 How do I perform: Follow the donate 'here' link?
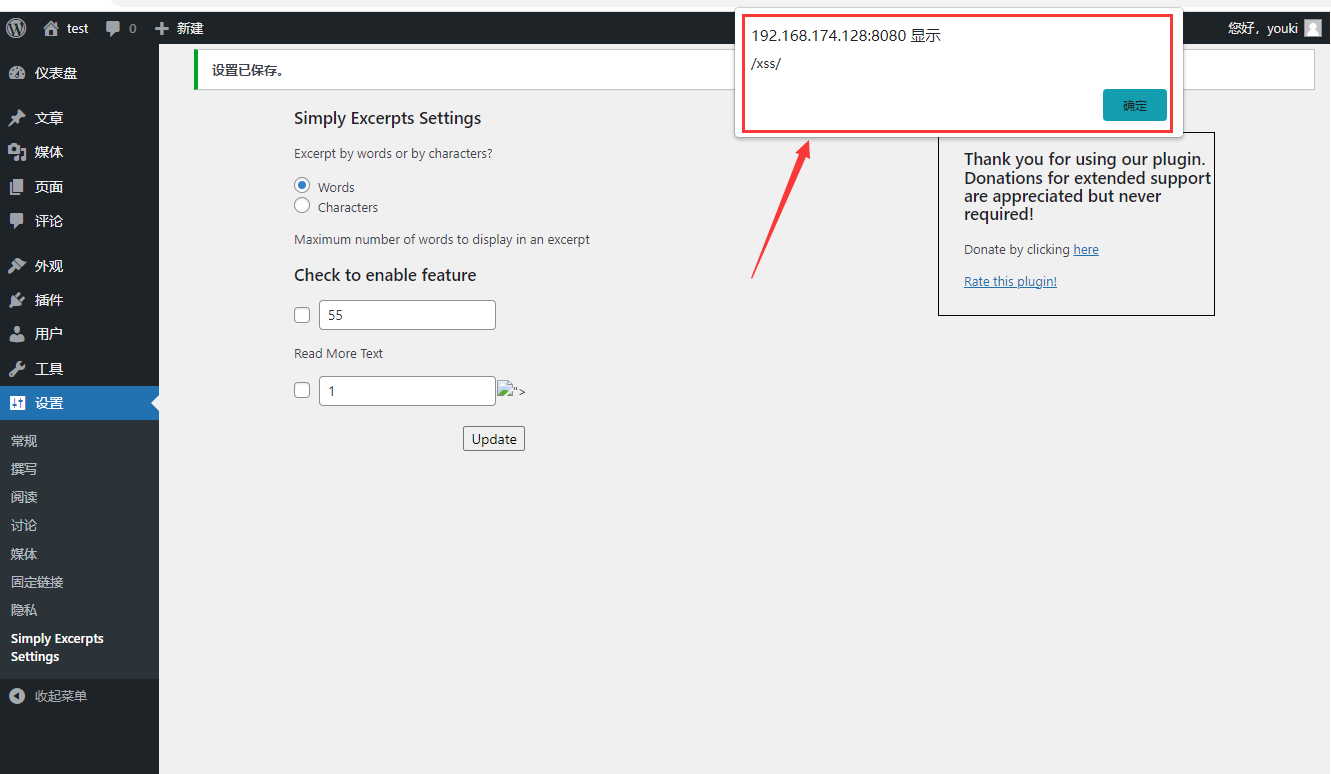(x=1086, y=250)
